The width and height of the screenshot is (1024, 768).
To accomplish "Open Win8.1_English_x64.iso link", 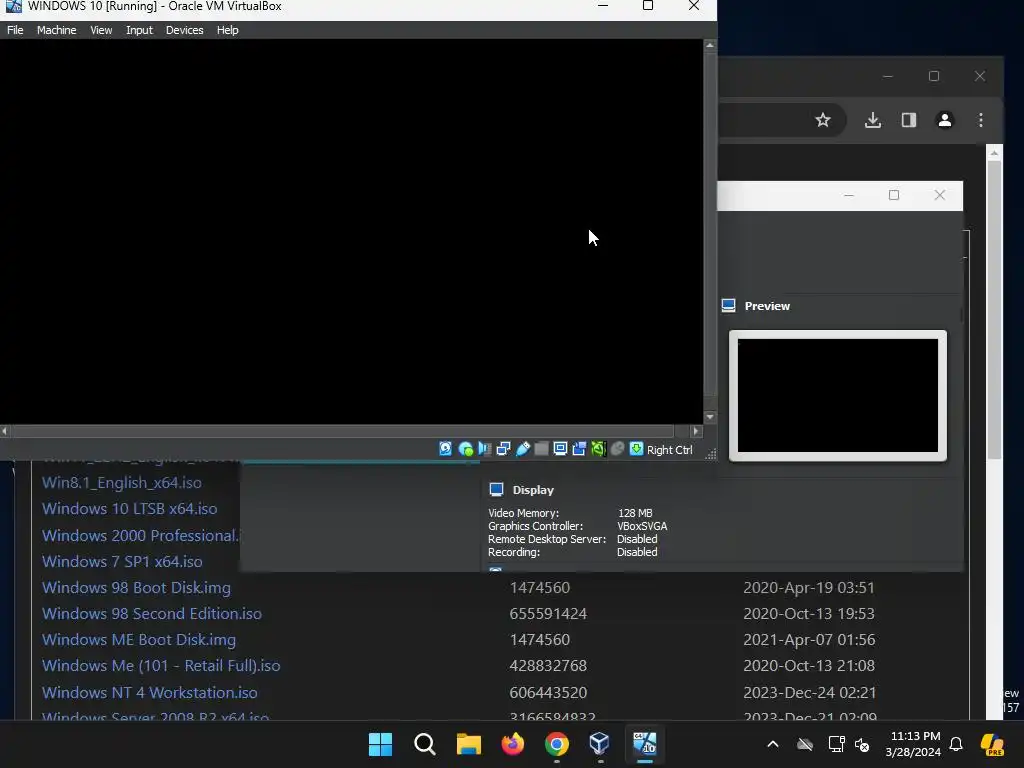I will click(121, 483).
